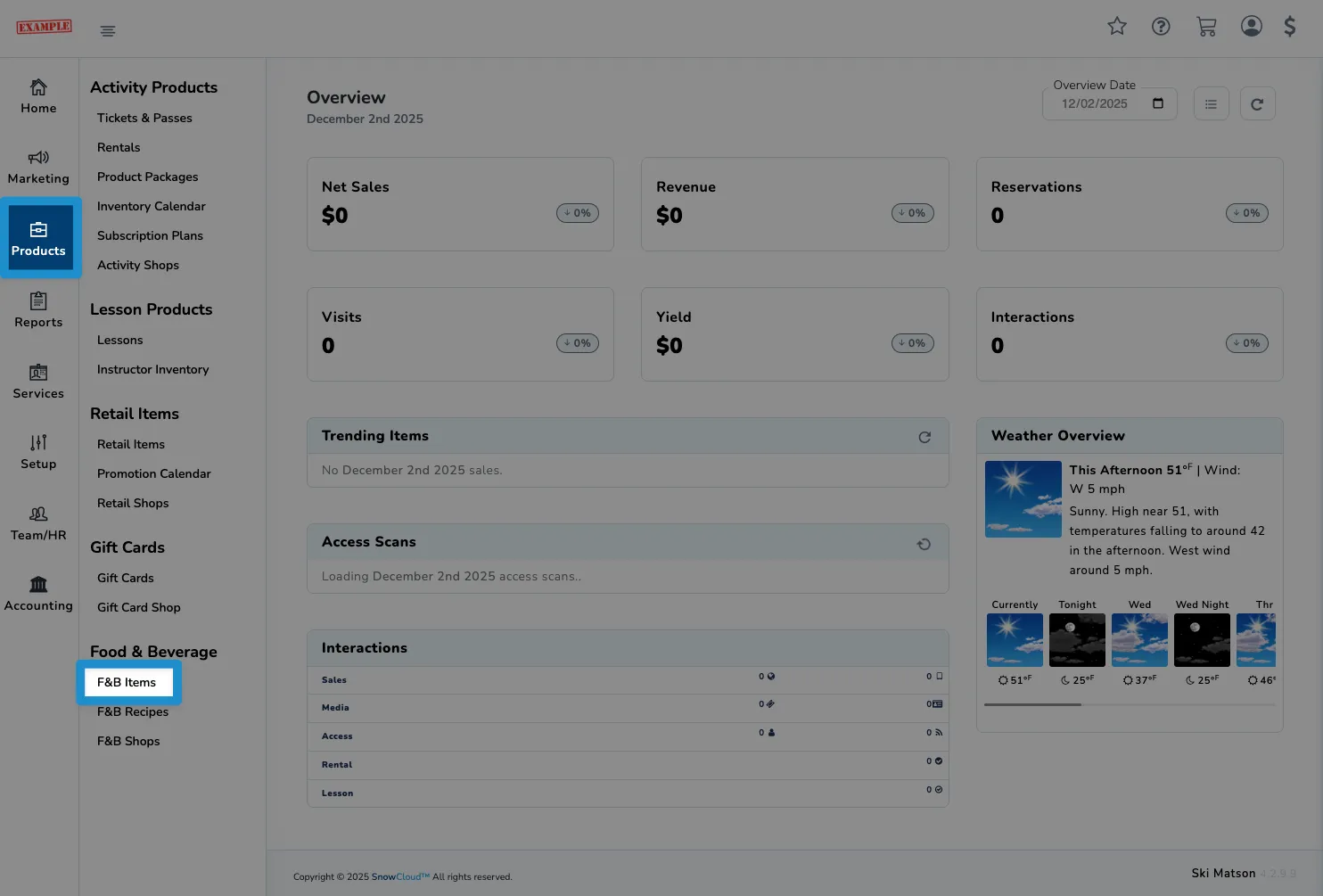Click the Sales row in Interactions table
This screenshot has height=896, width=1323.
(x=628, y=679)
